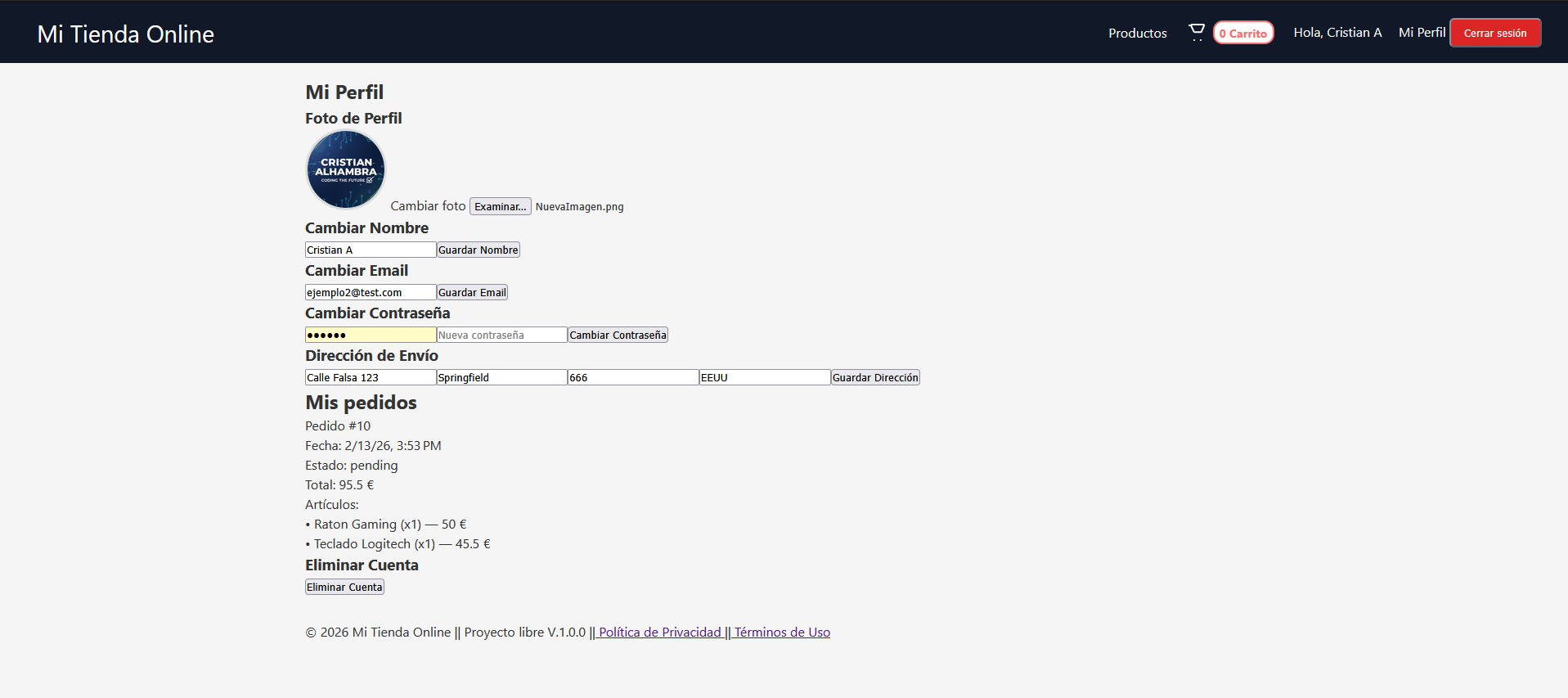Click Examinar to choose a photo
Viewport: 1568px width, 698px height.
500,206
